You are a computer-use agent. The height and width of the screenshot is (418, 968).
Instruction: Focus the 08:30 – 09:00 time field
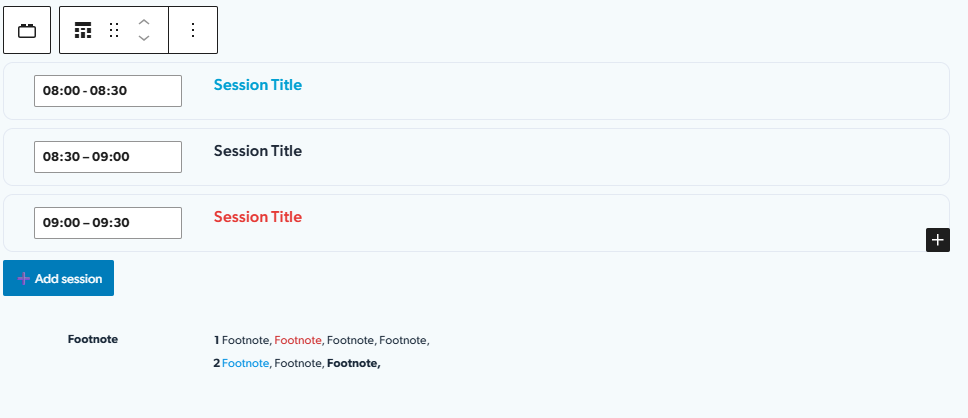pos(108,157)
